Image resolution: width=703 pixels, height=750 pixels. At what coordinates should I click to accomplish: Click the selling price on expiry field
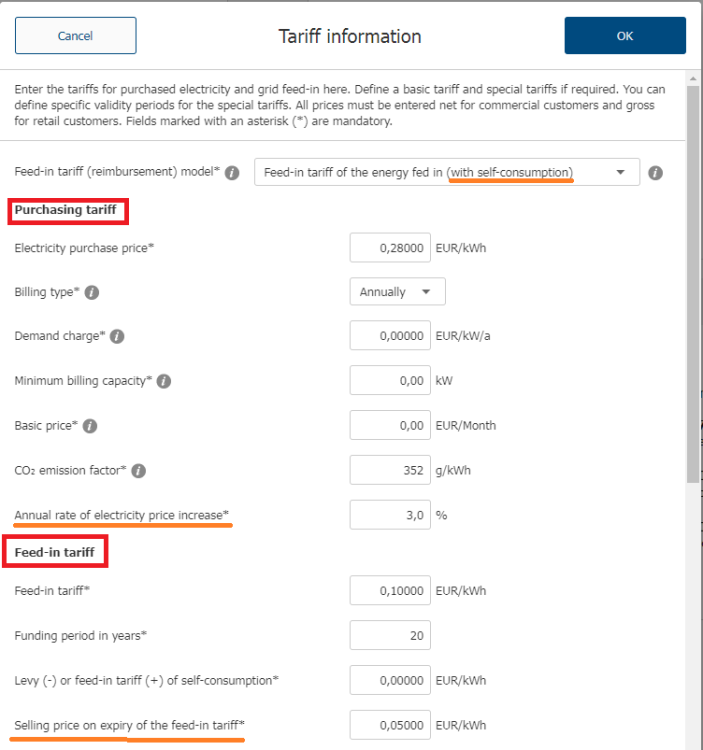pyautogui.click(x=390, y=724)
